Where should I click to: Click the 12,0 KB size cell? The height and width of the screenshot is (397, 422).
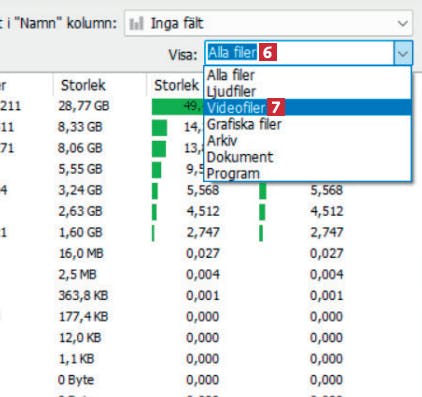(x=80, y=337)
